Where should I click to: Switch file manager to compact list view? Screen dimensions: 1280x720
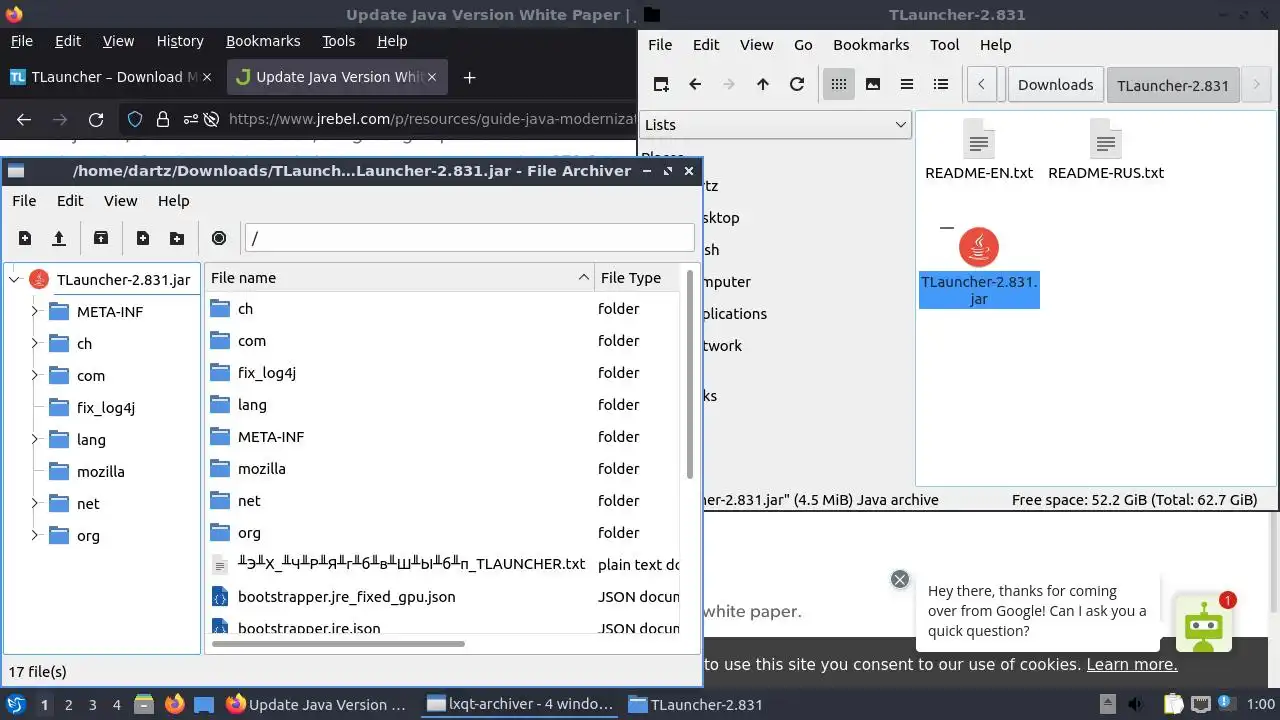[907, 84]
